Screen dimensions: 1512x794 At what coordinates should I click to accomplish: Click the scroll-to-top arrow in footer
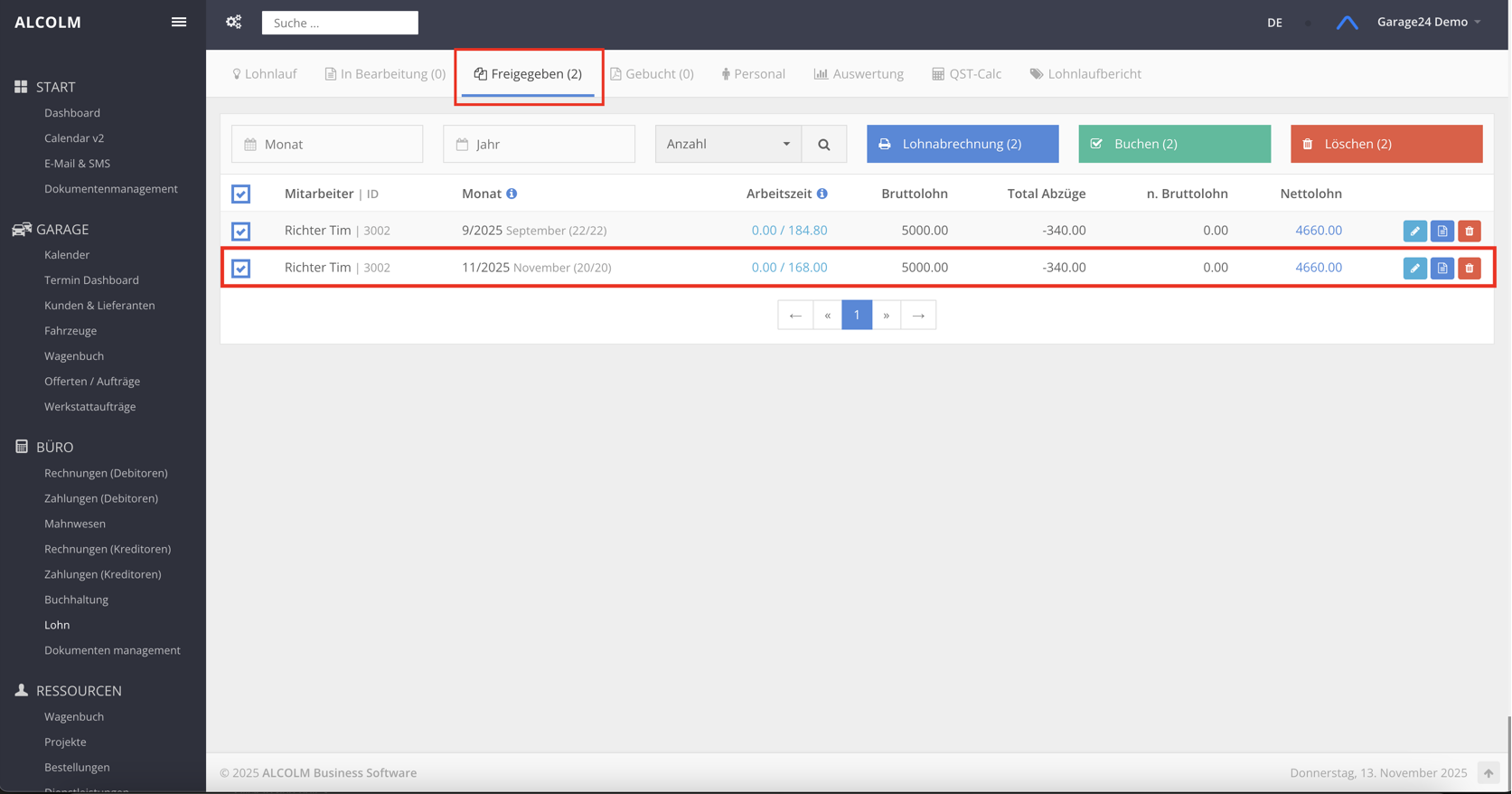1488,773
